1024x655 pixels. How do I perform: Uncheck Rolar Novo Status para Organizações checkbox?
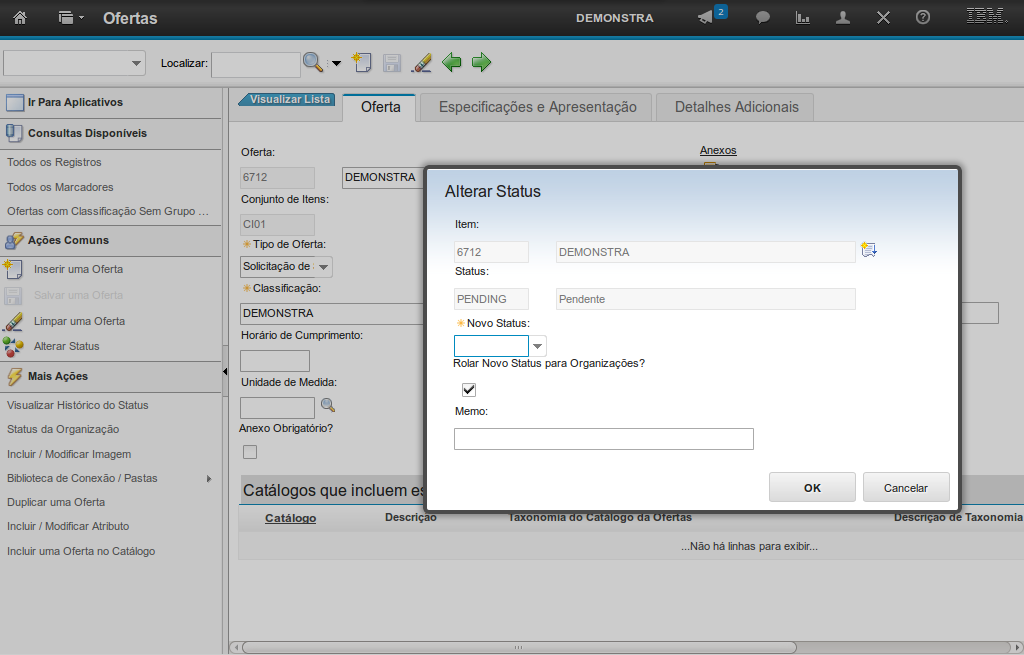tap(469, 390)
